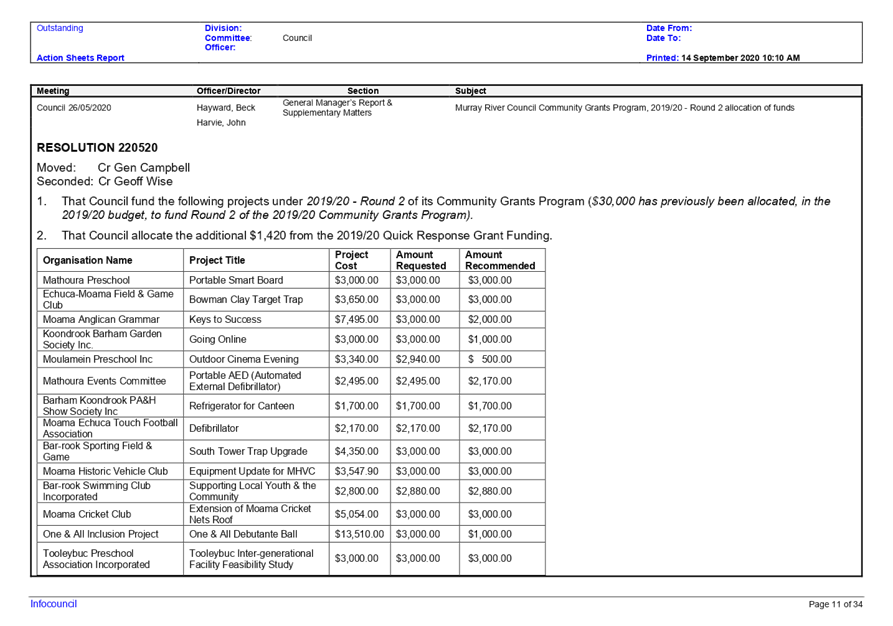This screenshot has height=626, width=893.
Task: Click the Infocouncil link in the footer
Action: (x=54, y=604)
